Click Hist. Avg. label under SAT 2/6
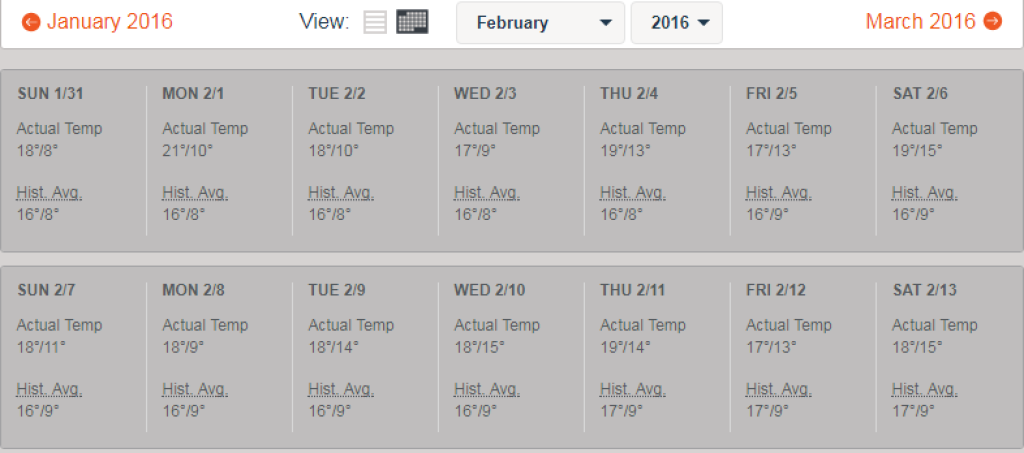This screenshot has width=1024, height=453. tap(924, 193)
